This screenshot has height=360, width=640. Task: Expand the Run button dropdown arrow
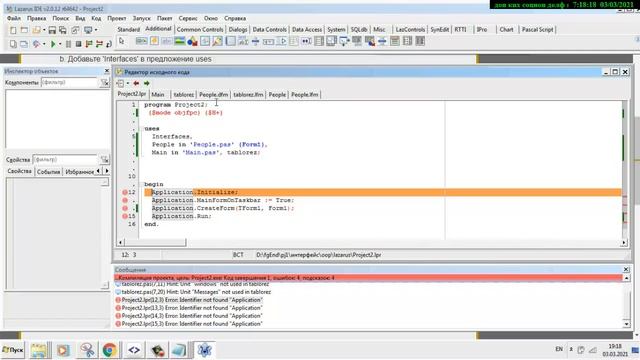[60, 44]
